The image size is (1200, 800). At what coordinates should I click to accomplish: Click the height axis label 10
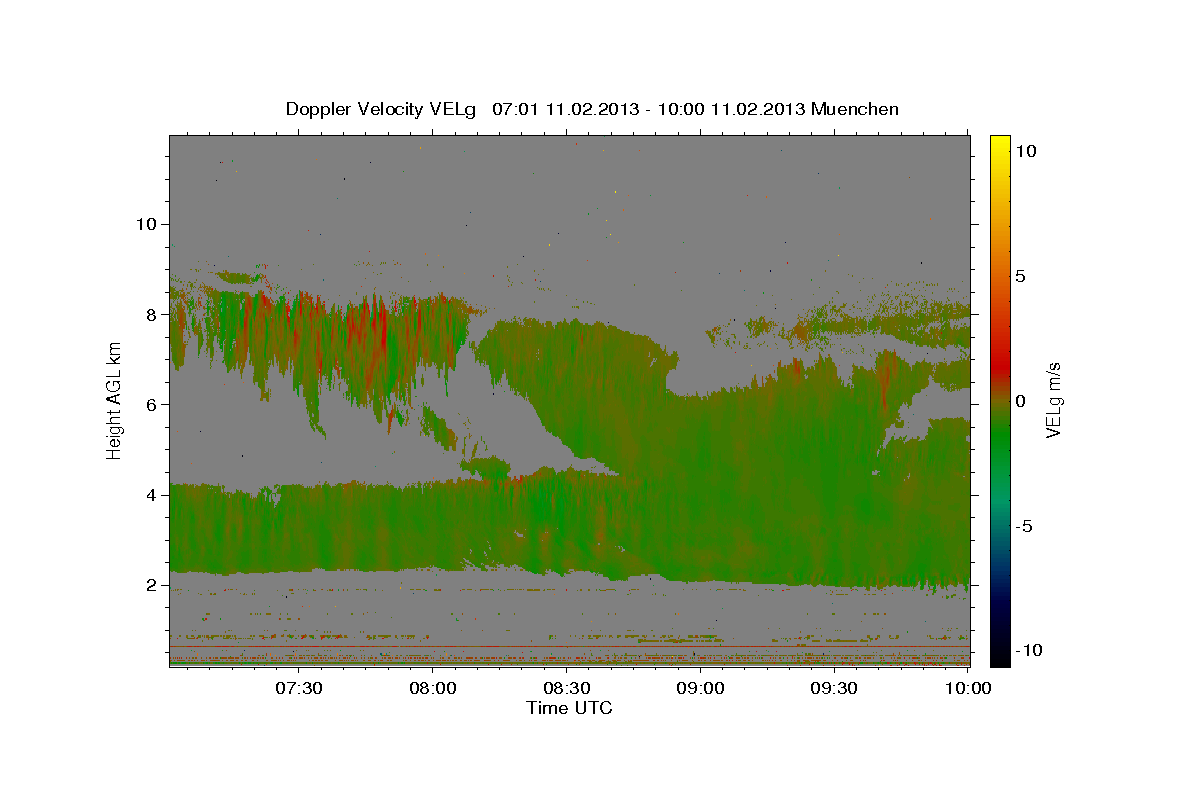(x=145, y=223)
